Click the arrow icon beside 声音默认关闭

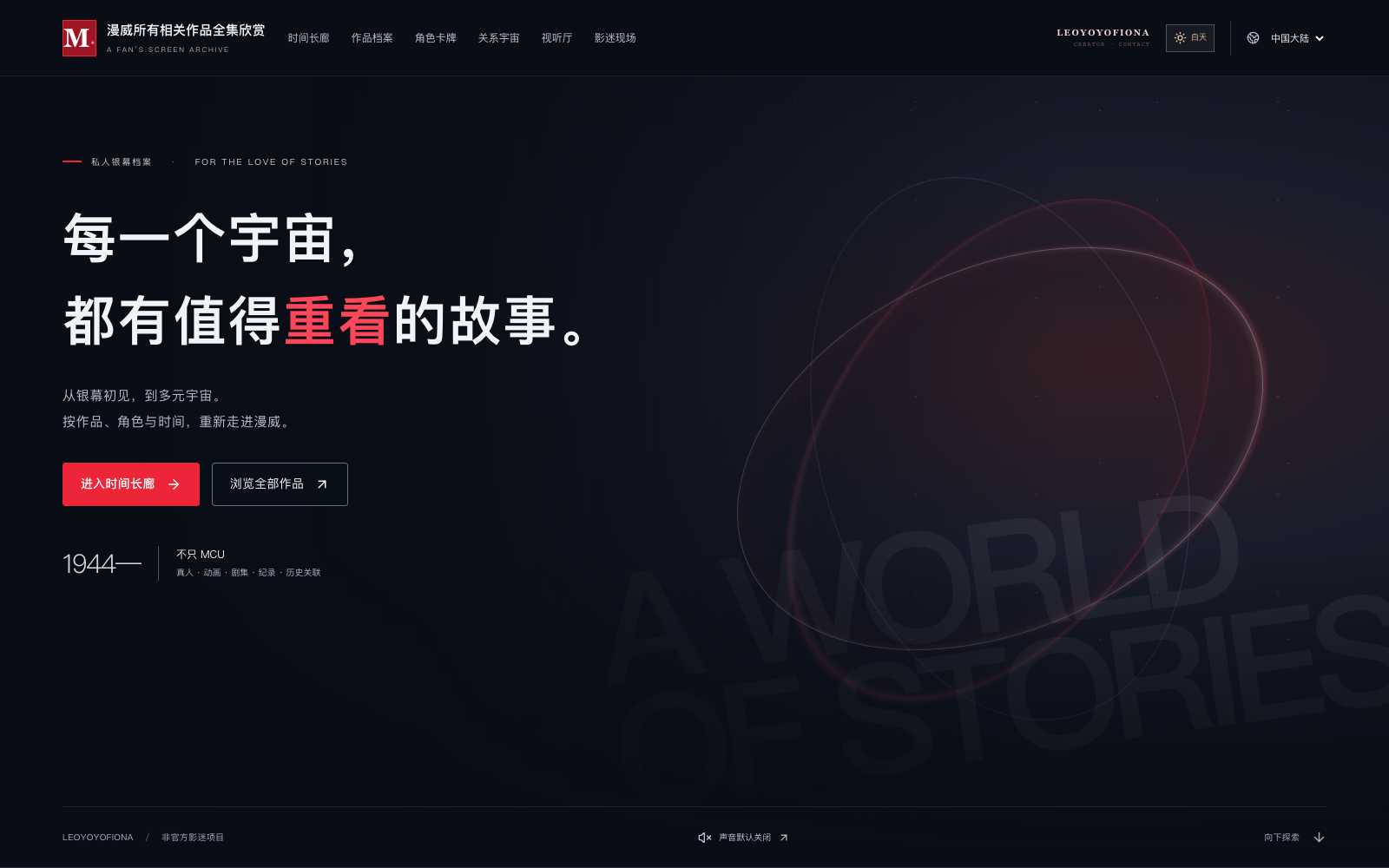[x=784, y=838]
